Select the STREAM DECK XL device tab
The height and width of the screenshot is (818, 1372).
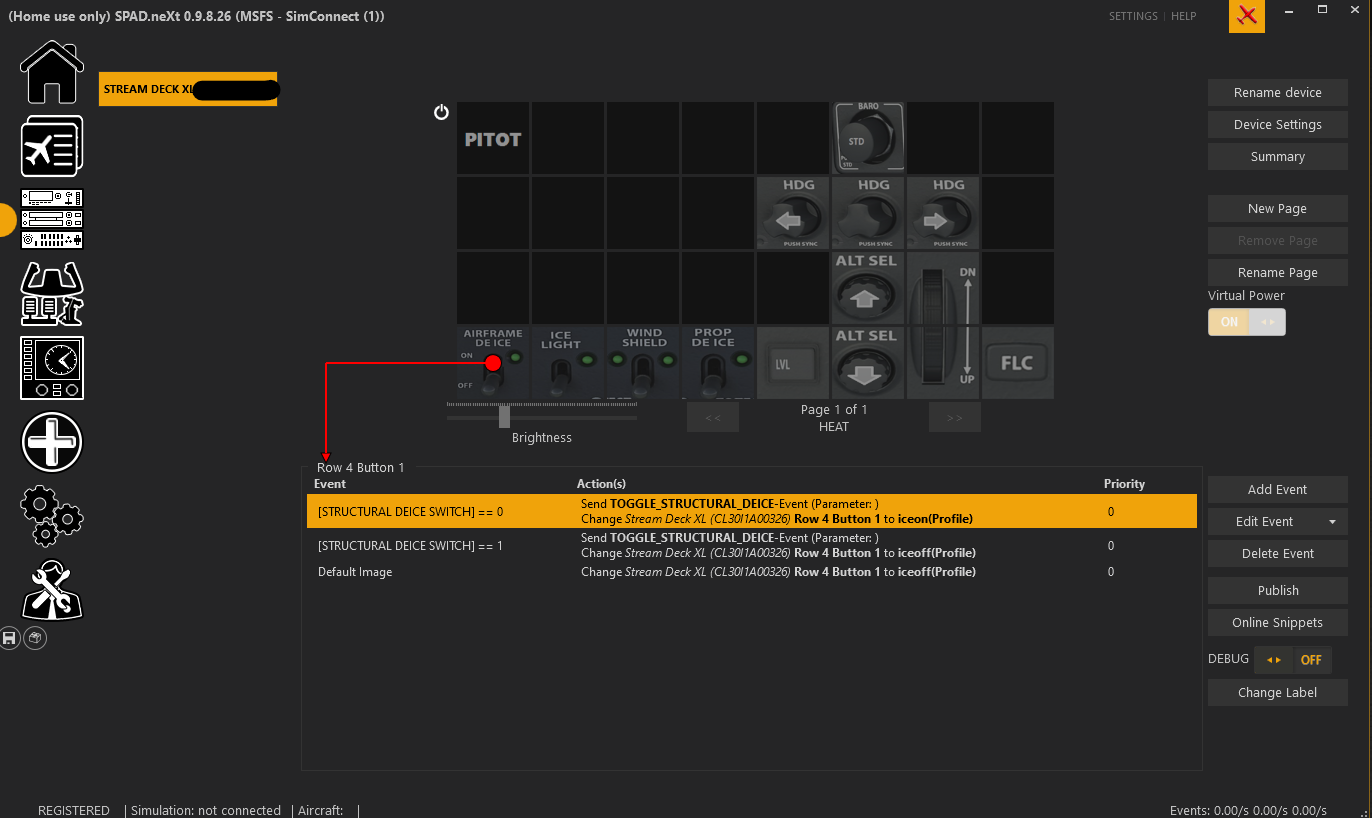[188, 89]
